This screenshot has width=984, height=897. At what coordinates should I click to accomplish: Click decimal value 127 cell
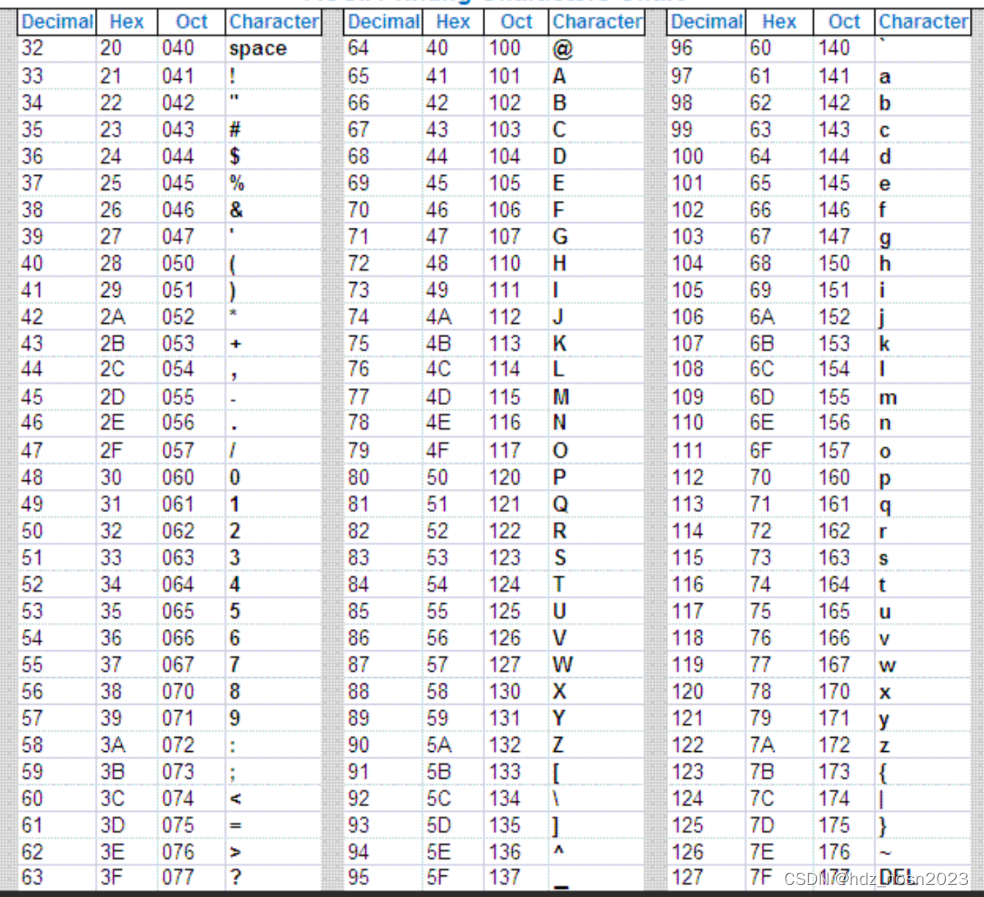(x=706, y=877)
